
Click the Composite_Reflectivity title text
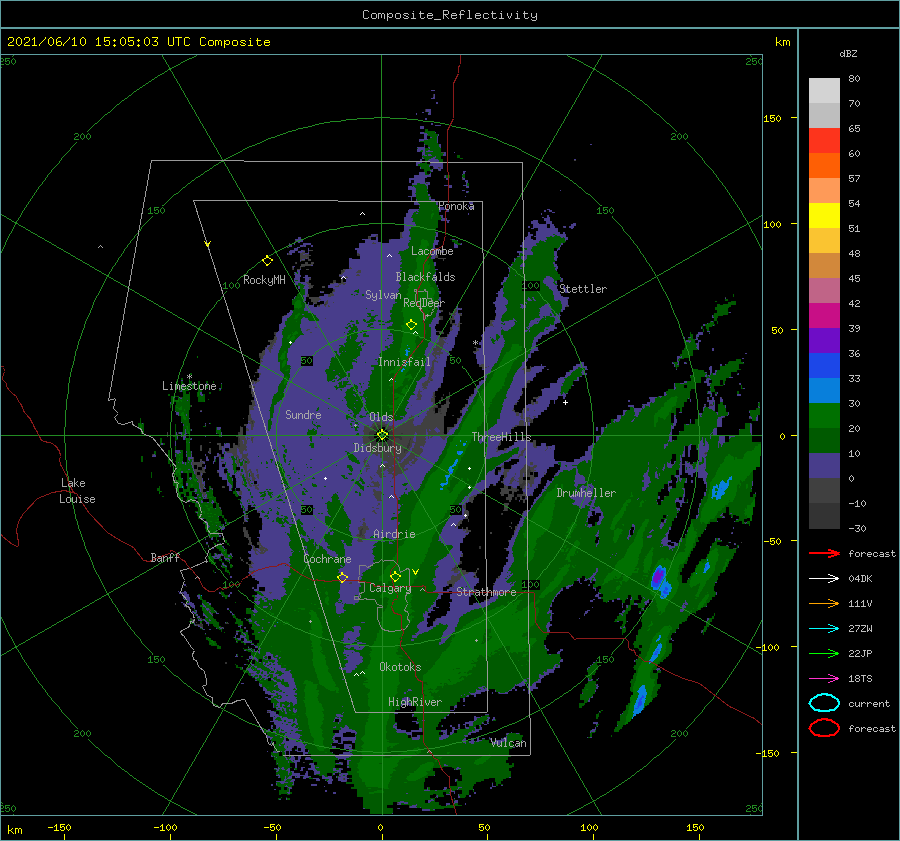[x=450, y=15]
